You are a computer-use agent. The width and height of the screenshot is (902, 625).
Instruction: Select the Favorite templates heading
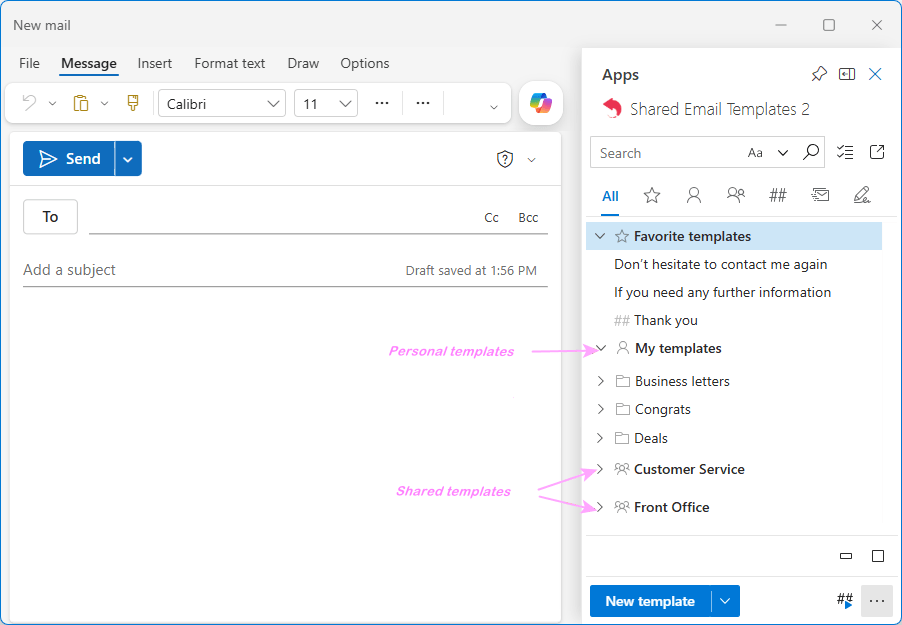pyautogui.click(x=692, y=237)
